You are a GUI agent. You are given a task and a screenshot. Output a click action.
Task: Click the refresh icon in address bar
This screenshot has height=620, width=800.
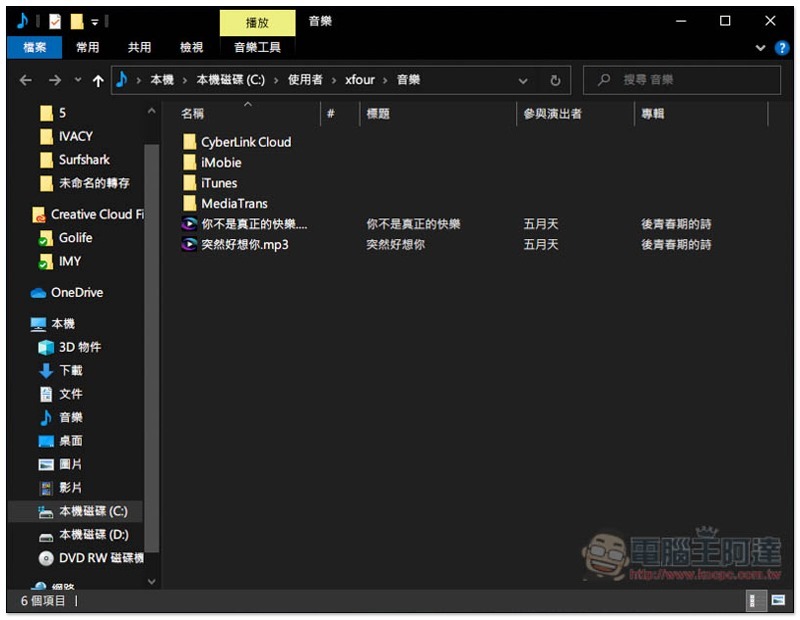coord(555,81)
